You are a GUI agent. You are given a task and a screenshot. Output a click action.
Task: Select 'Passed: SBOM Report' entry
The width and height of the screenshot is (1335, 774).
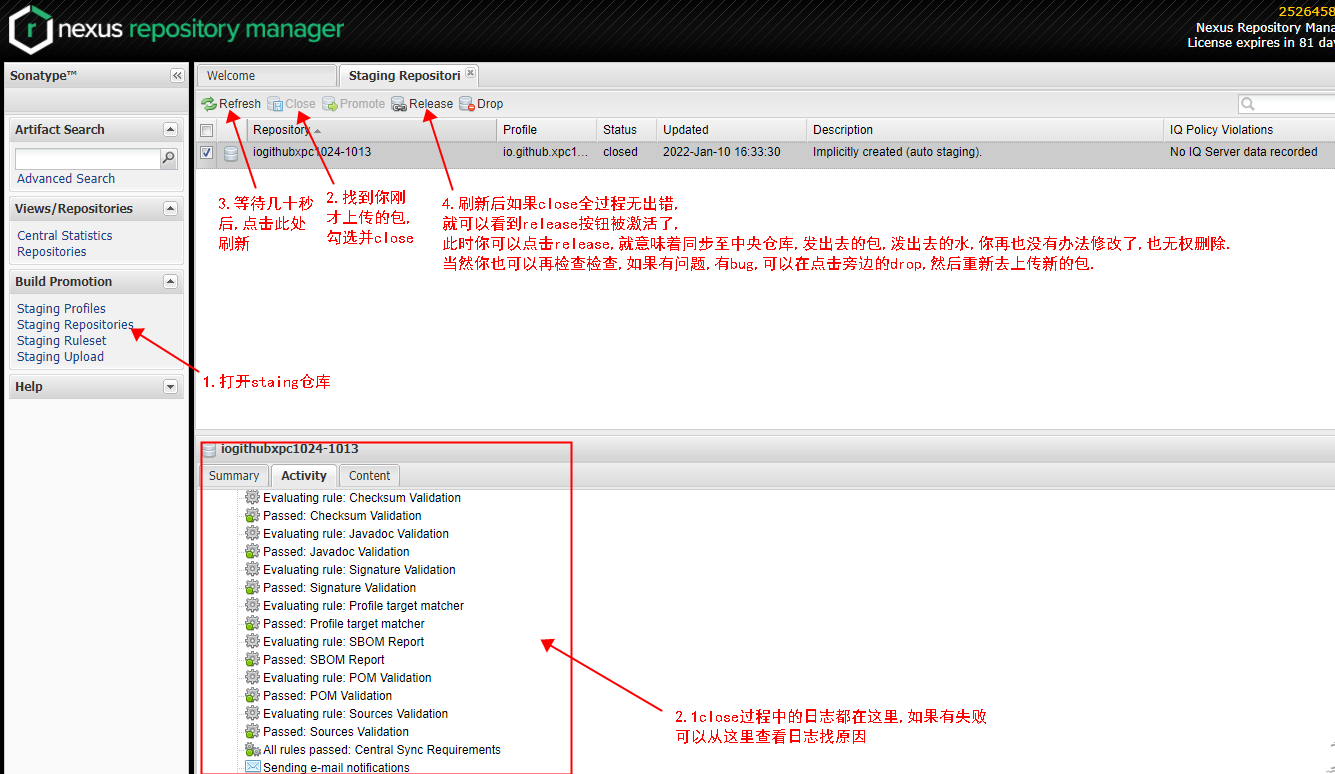tap(323, 660)
